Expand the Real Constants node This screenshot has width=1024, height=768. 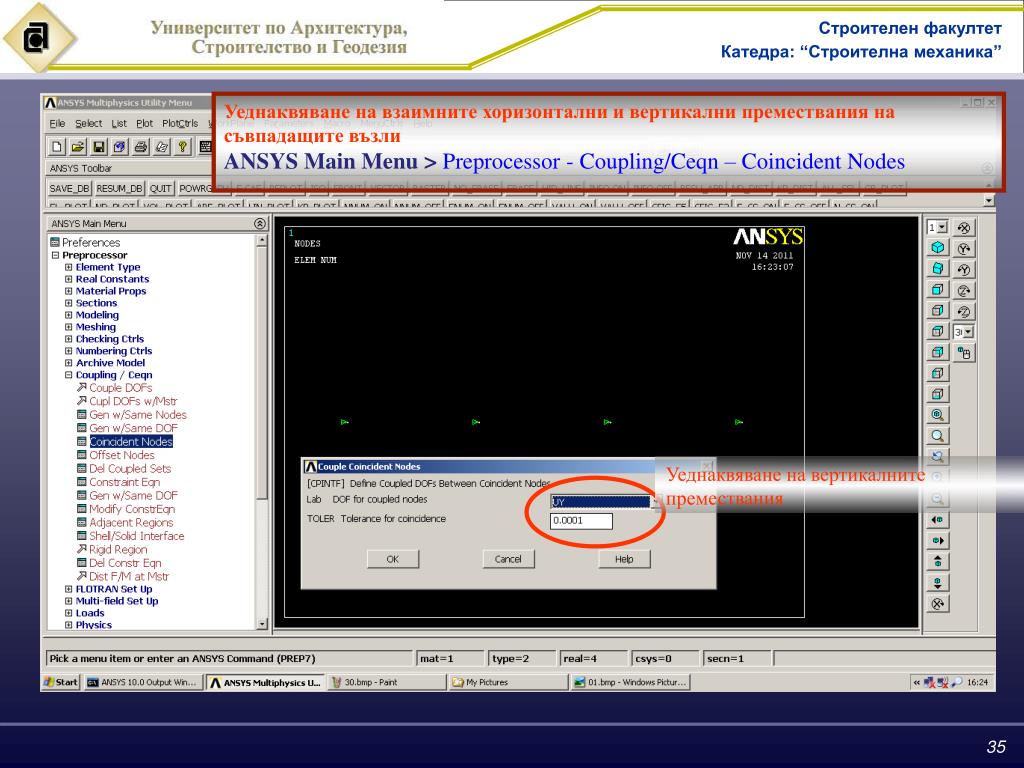pos(69,279)
